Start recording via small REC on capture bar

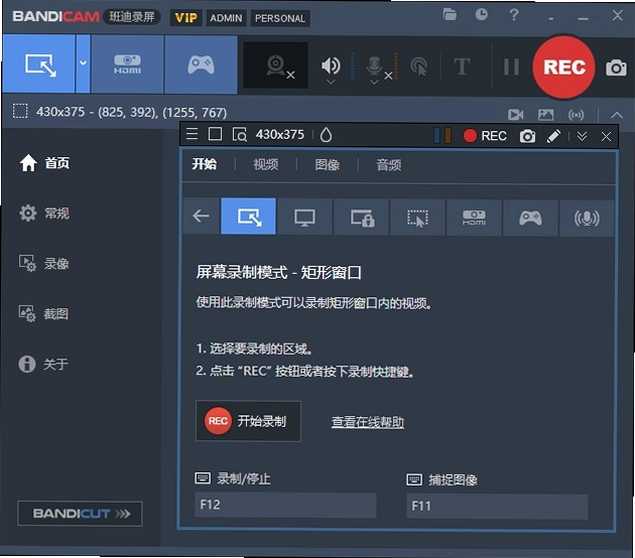pos(485,136)
